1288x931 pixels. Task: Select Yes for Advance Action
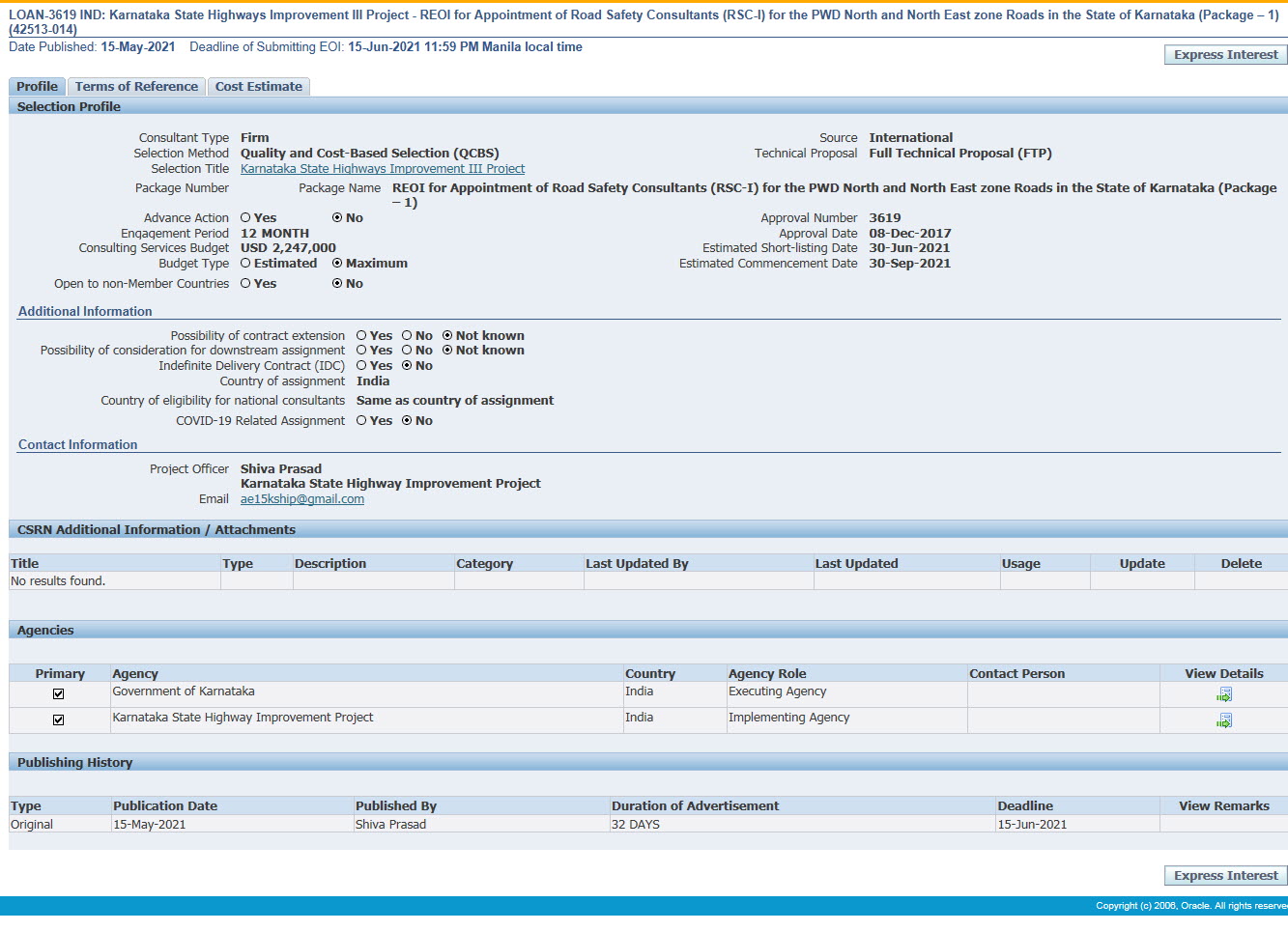click(245, 218)
